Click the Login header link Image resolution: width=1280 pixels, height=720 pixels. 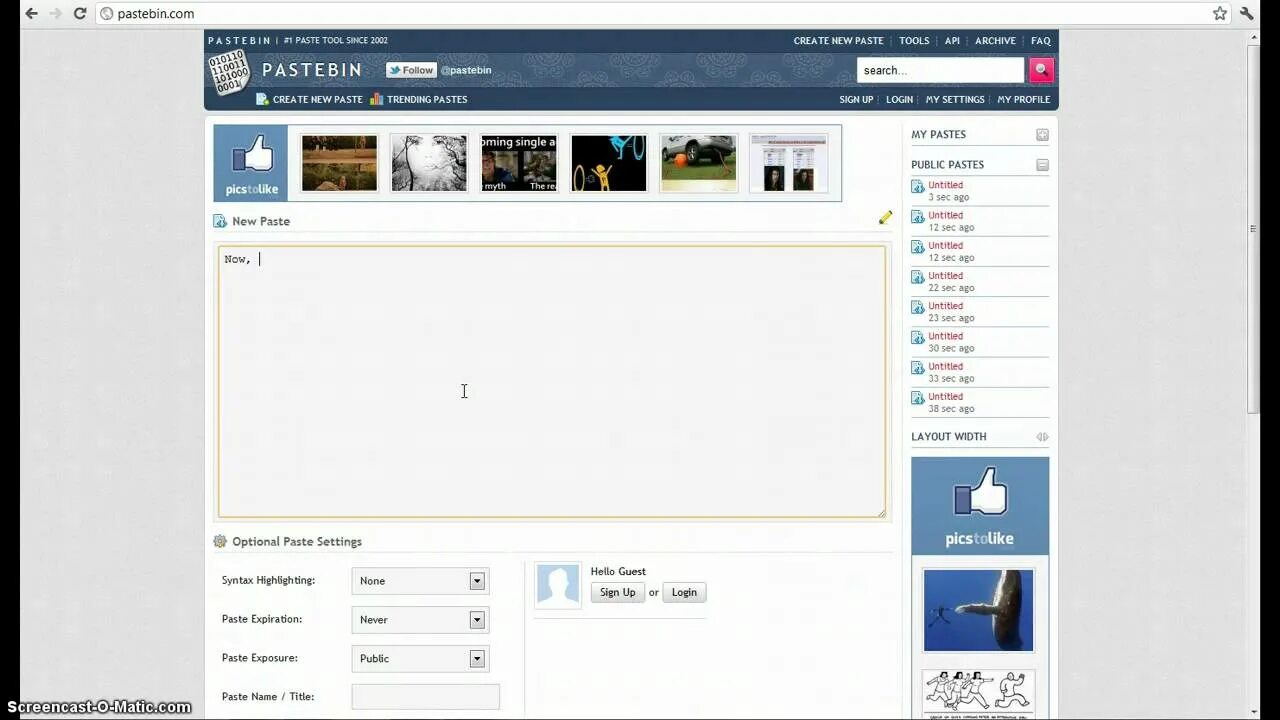point(899,100)
